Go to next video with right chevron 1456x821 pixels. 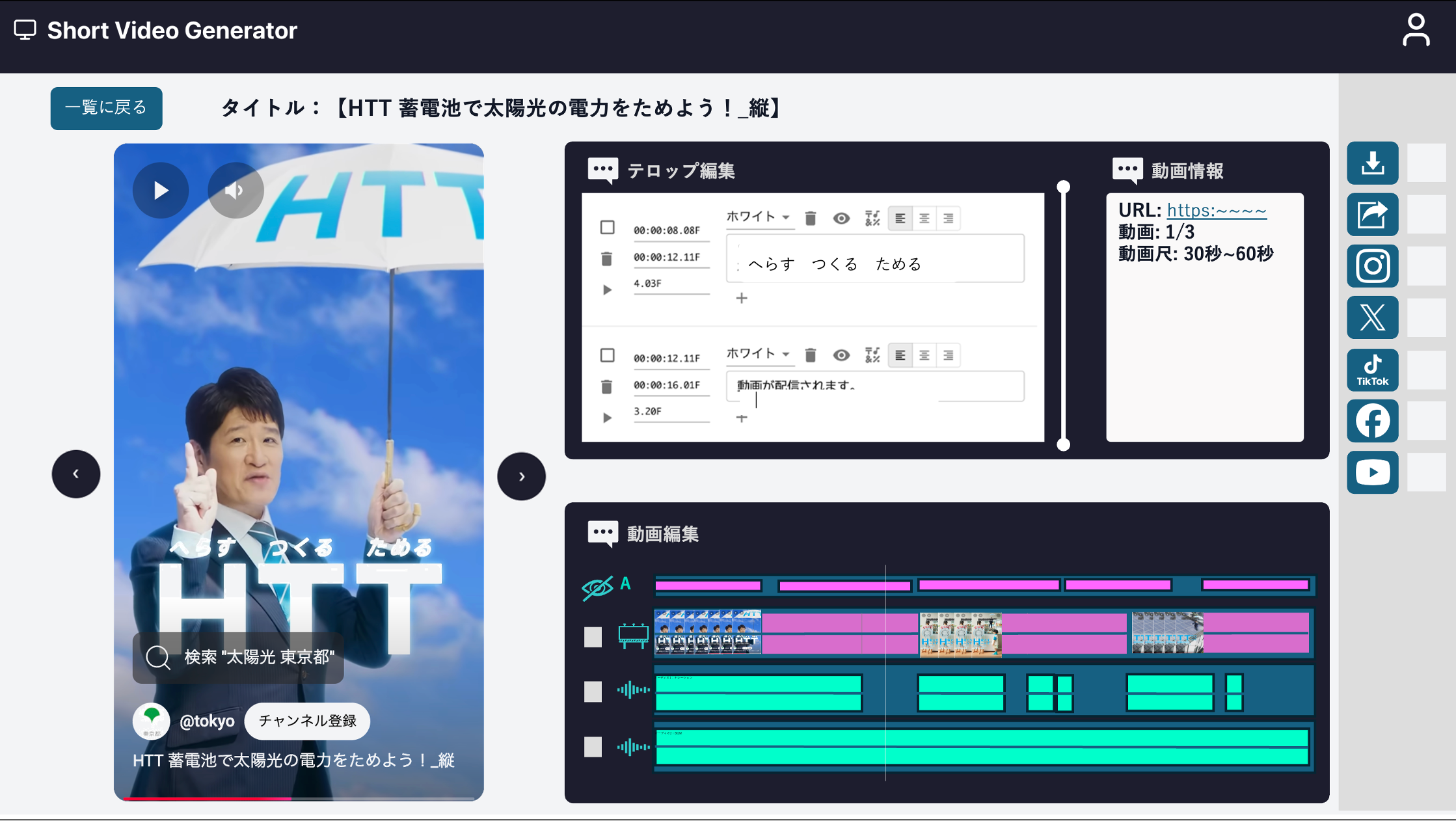[521, 476]
